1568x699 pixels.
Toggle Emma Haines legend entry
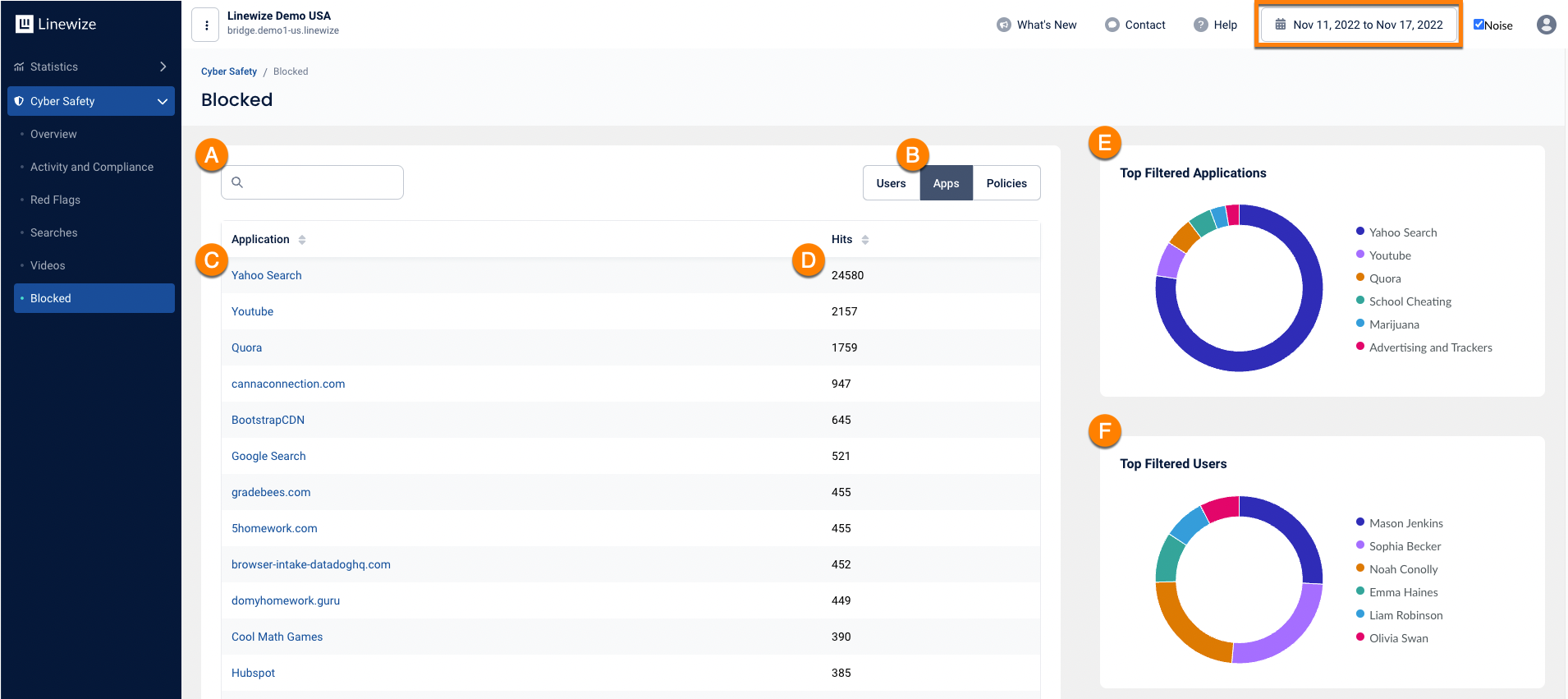pos(1397,592)
